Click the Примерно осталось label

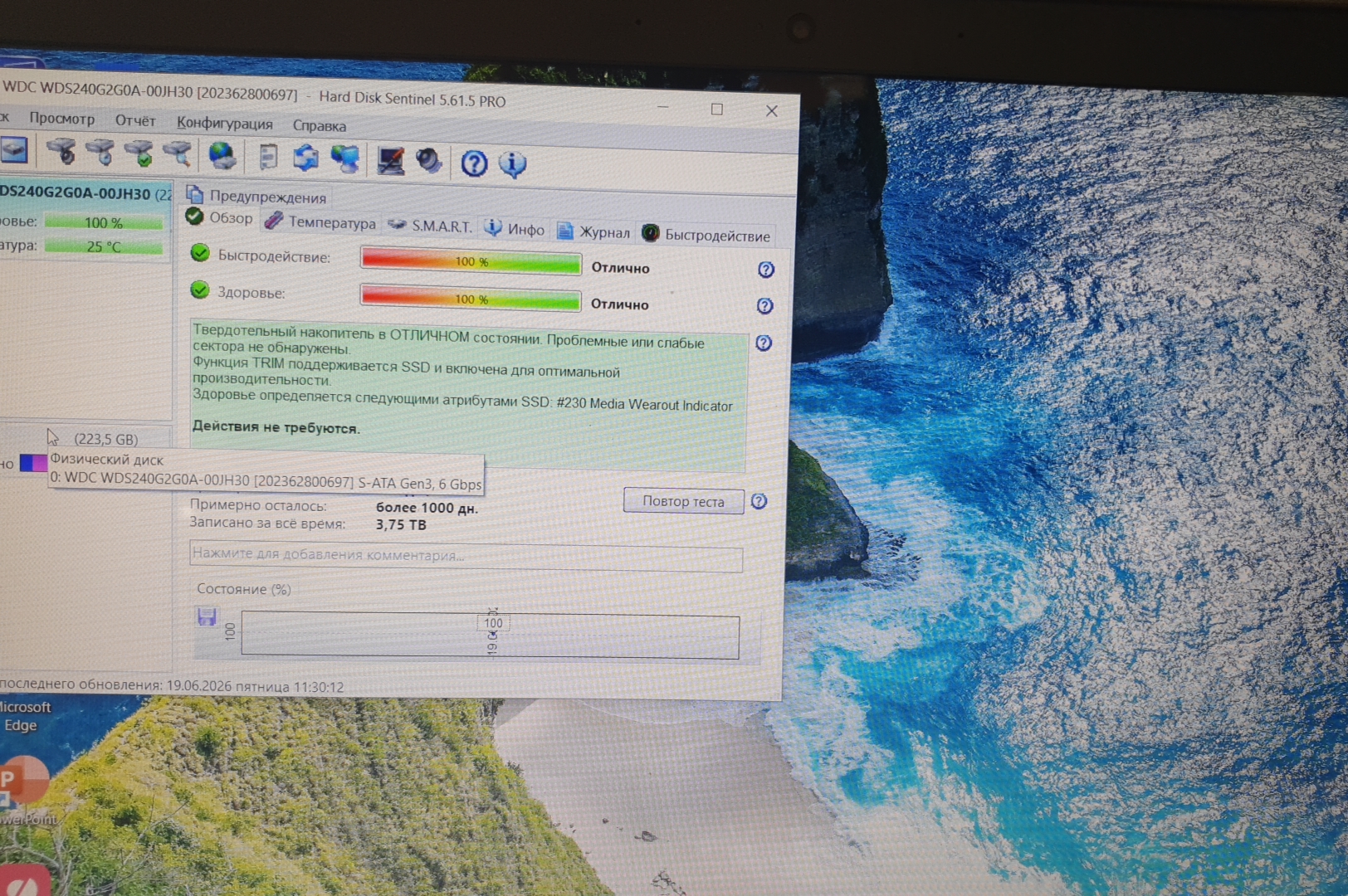[x=258, y=505]
